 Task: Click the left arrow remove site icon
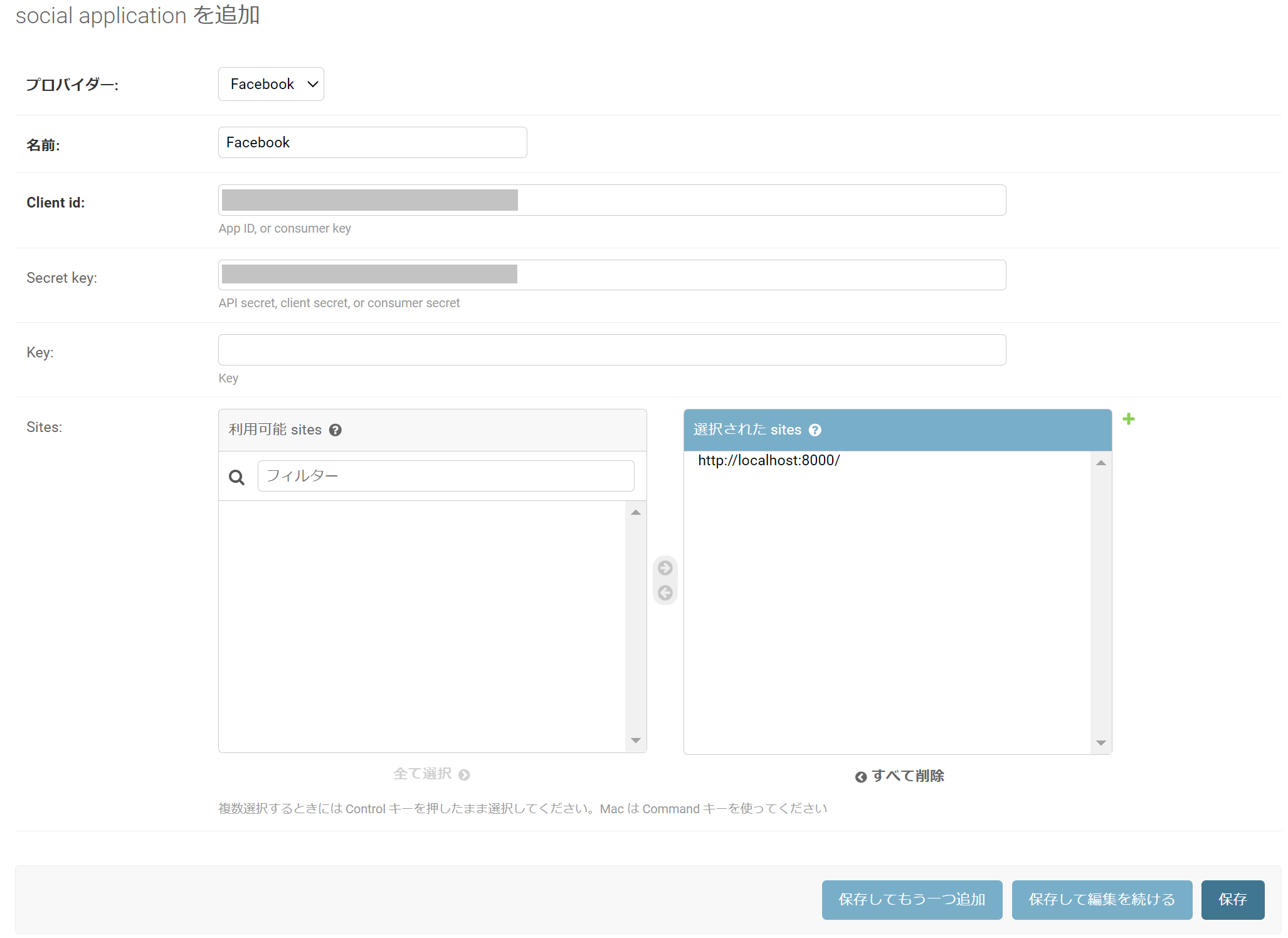665,593
